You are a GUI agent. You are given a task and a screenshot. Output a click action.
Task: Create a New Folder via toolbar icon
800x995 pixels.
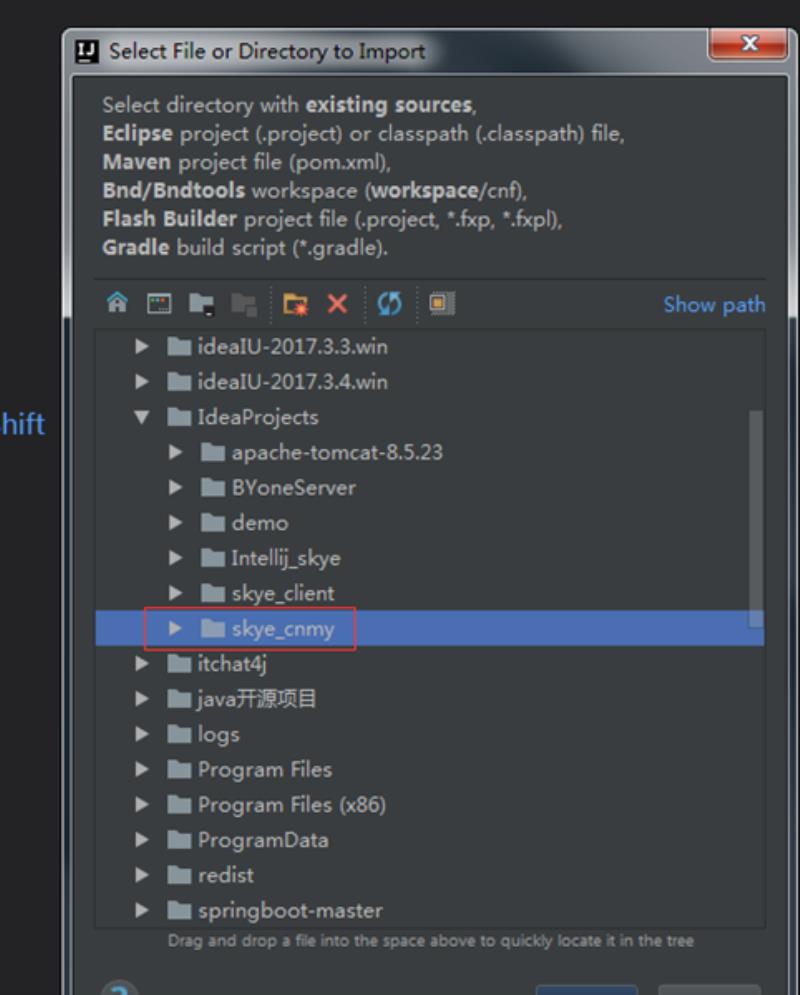[295, 304]
